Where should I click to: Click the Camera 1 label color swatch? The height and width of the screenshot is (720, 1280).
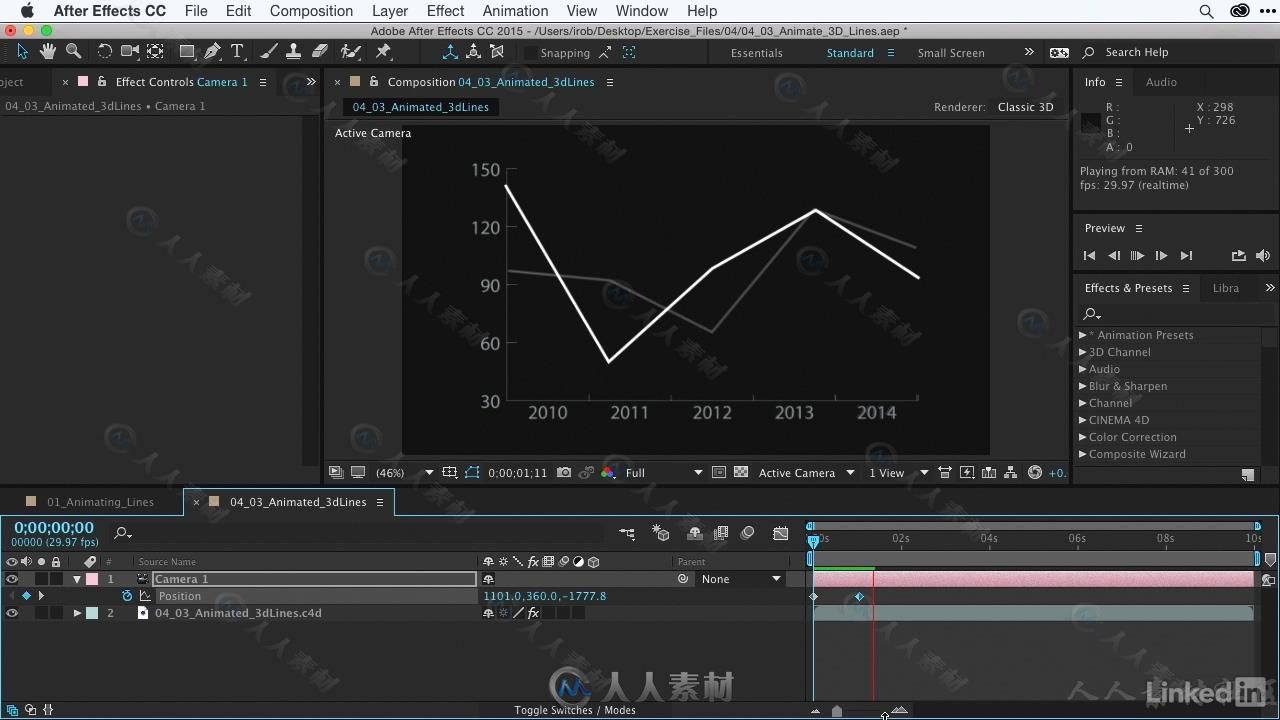tap(92, 579)
